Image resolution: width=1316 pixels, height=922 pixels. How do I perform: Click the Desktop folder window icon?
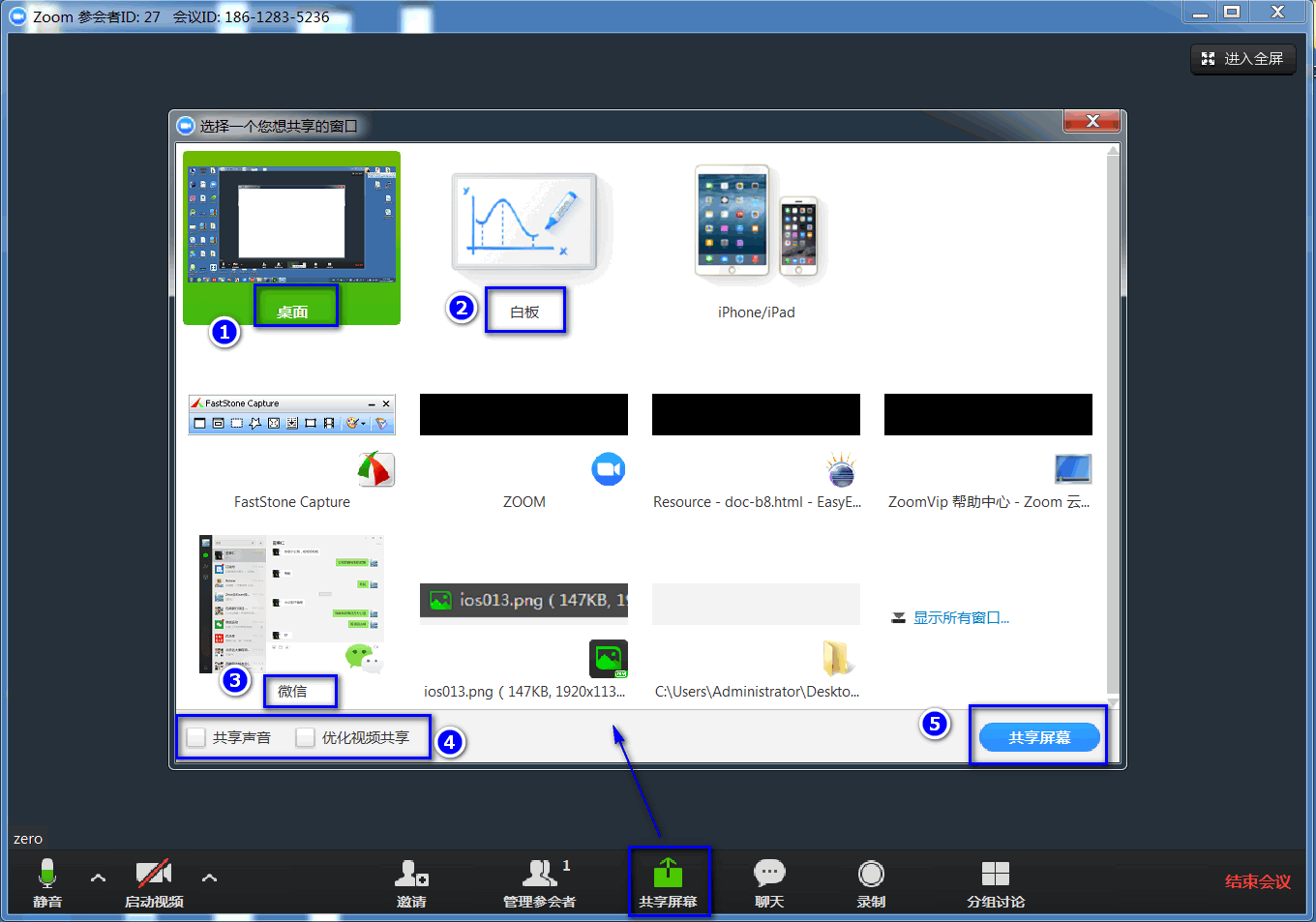(x=838, y=658)
